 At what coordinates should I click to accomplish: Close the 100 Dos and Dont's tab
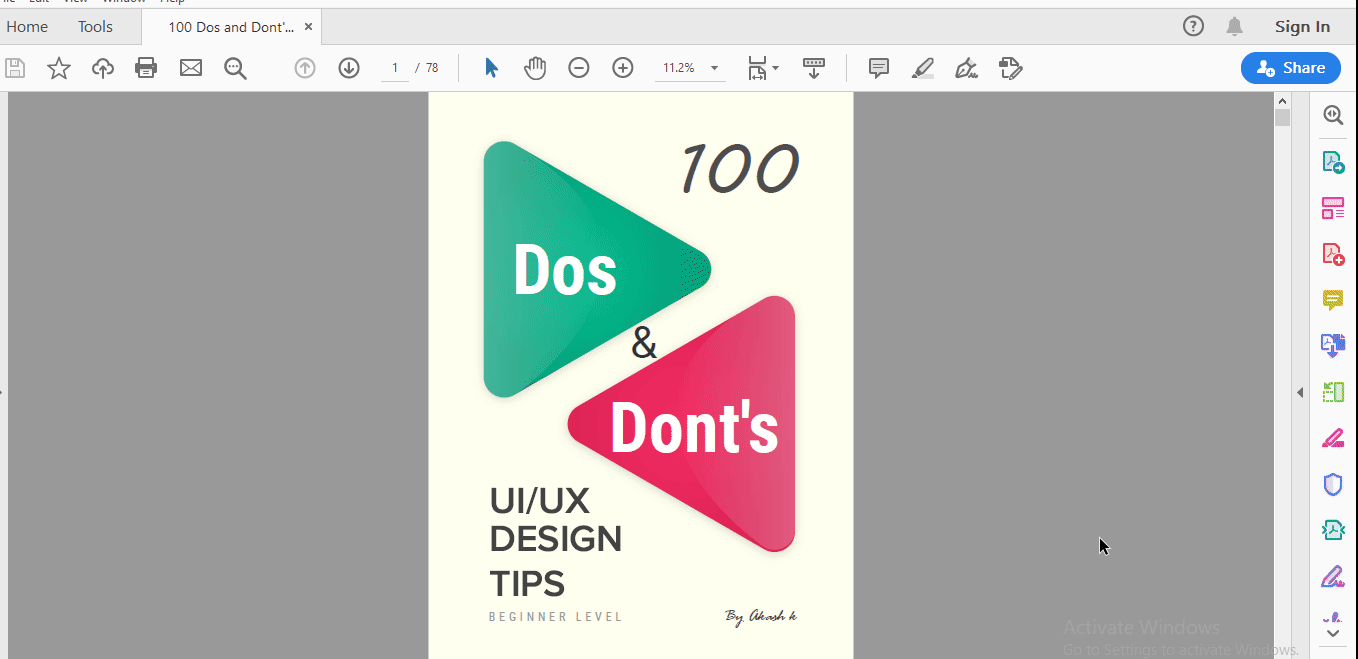pyautogui.click(x=309, y=27)
